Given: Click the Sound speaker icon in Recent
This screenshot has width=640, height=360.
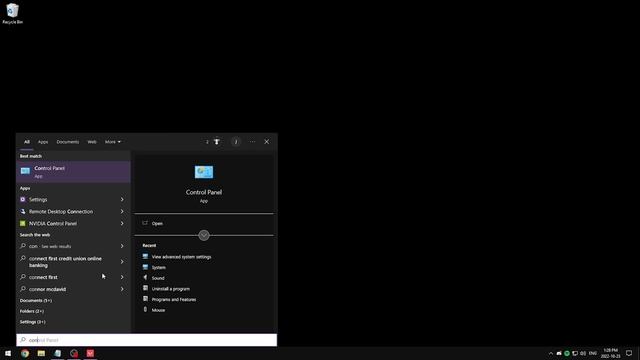Looking at the screenshot, I should 145,278.
